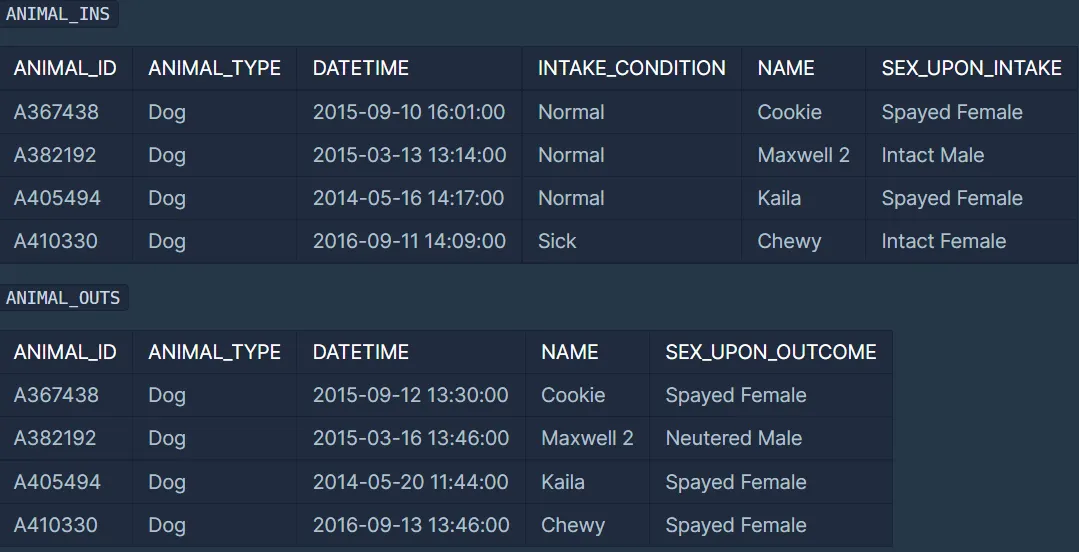Select the INTAKE_CONDITION column header
The width and height of the screenshot is (1079, 552).
(x=632, y=67)
